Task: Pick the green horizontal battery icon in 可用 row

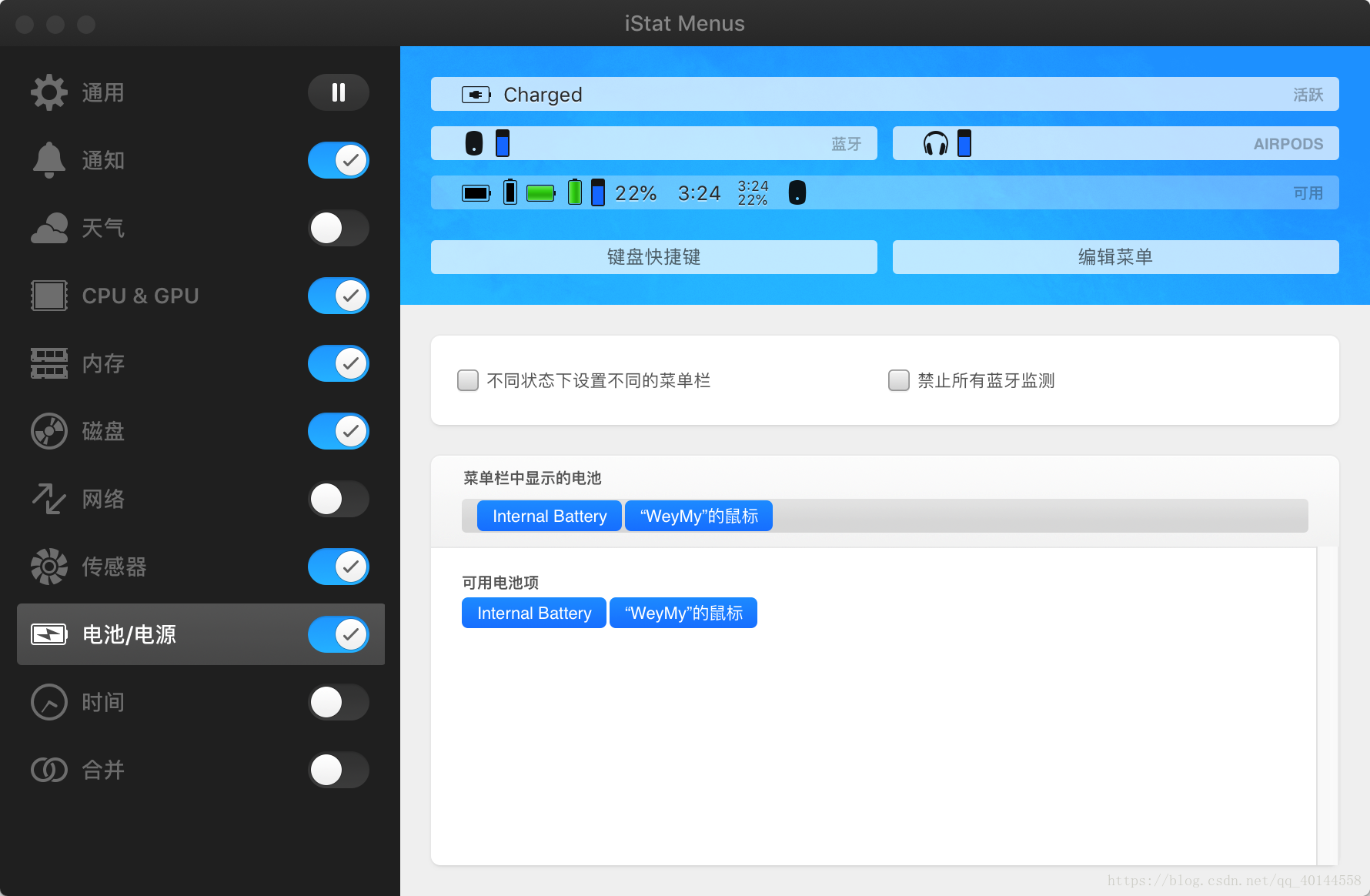Action: click(541, 192)
